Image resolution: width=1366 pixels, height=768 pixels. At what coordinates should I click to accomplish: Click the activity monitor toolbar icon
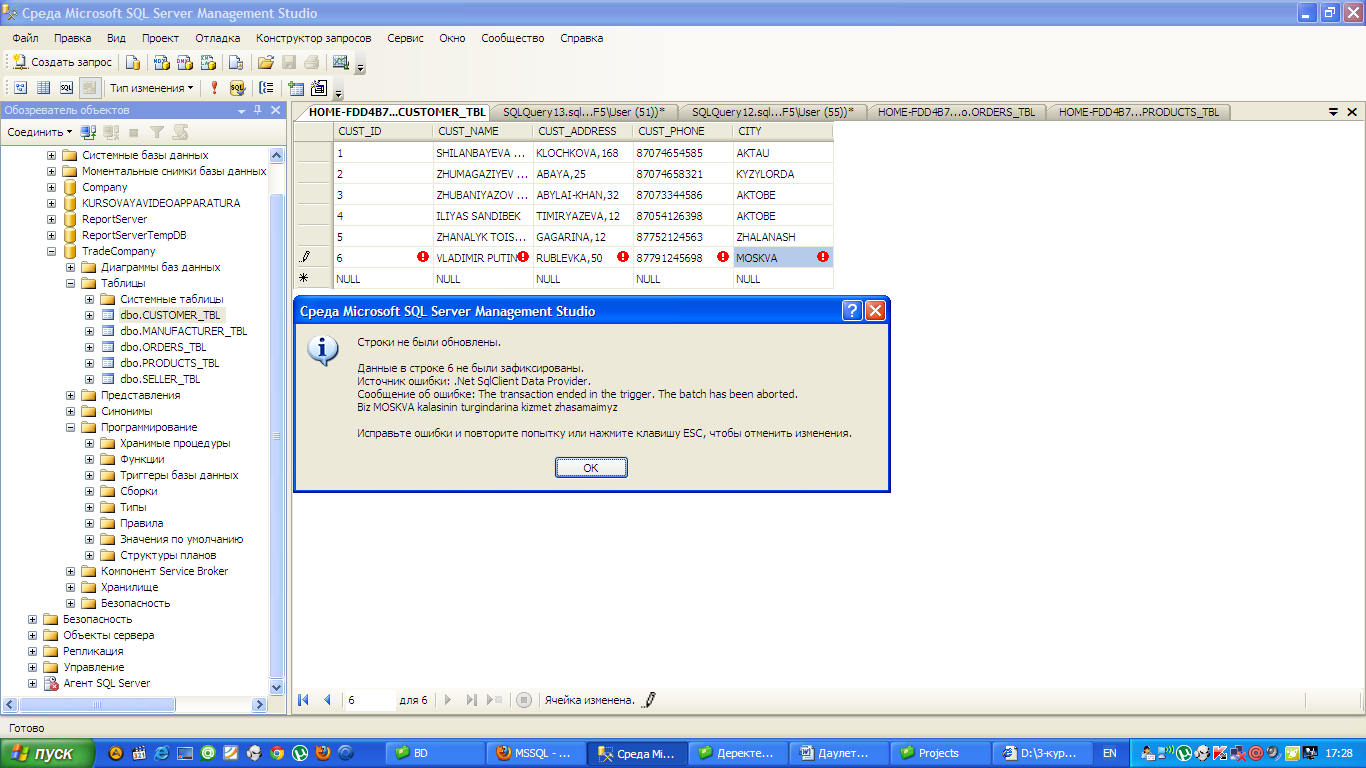pos(341,62)
